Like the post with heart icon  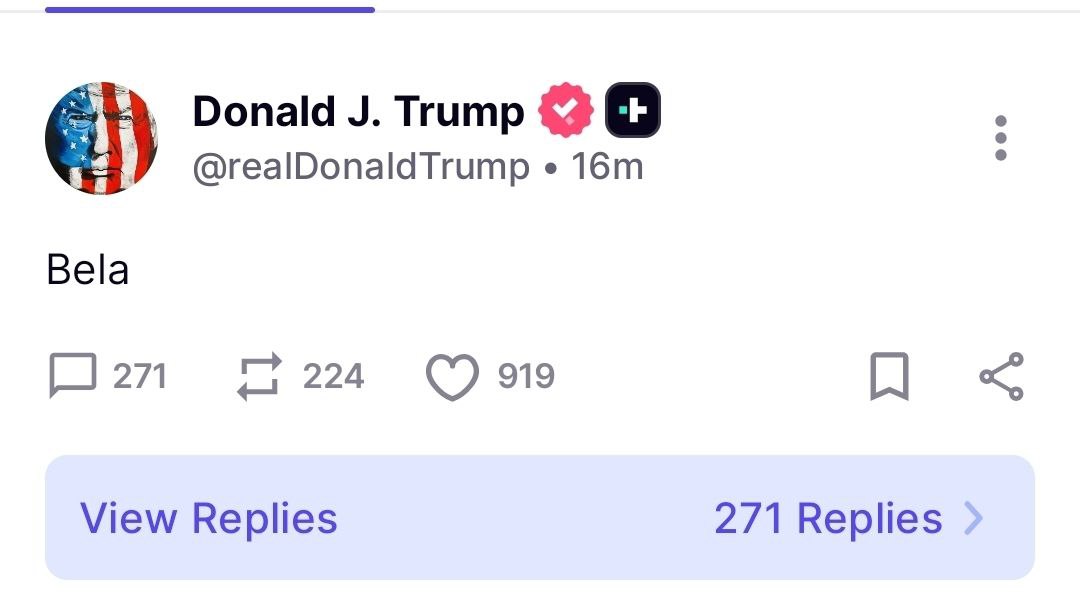point(452,377)
